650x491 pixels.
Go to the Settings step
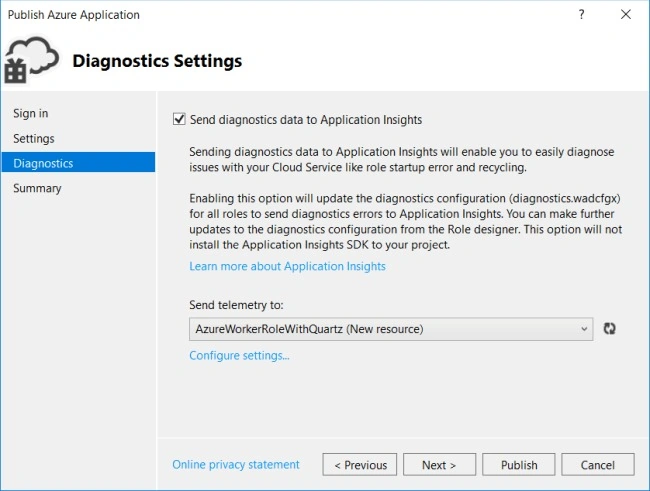tap(34, 138)
